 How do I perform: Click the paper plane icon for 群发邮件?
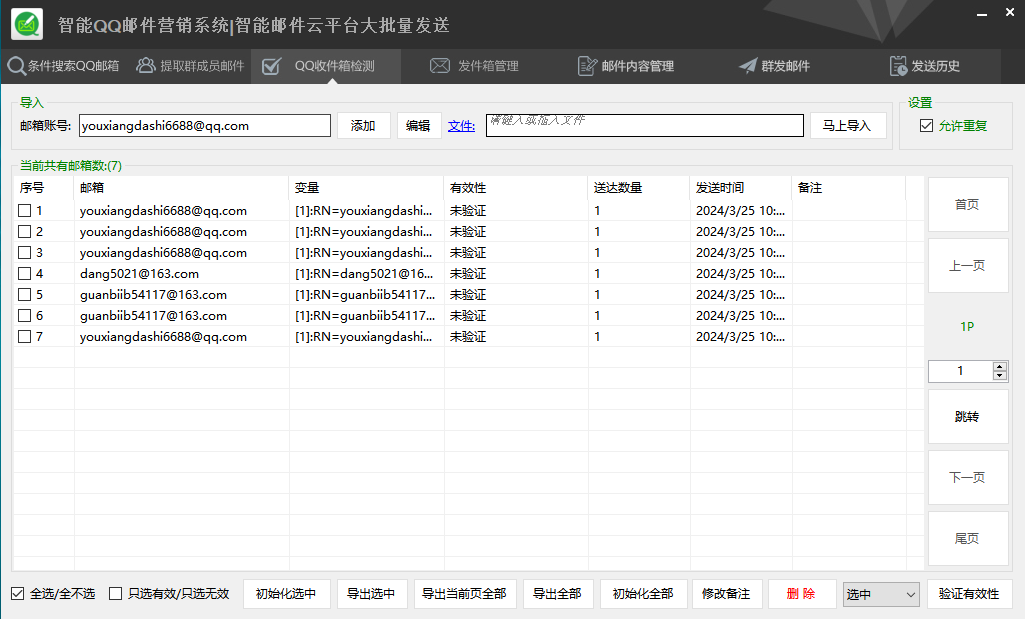748,65
